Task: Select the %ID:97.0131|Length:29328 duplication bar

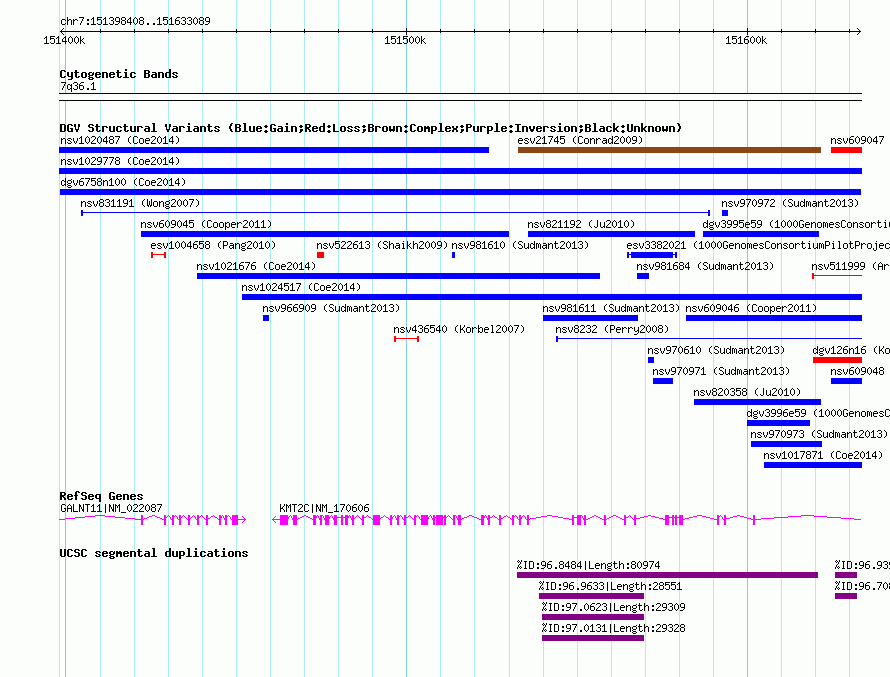Action: pyautogui.click(x=593, y=638)
